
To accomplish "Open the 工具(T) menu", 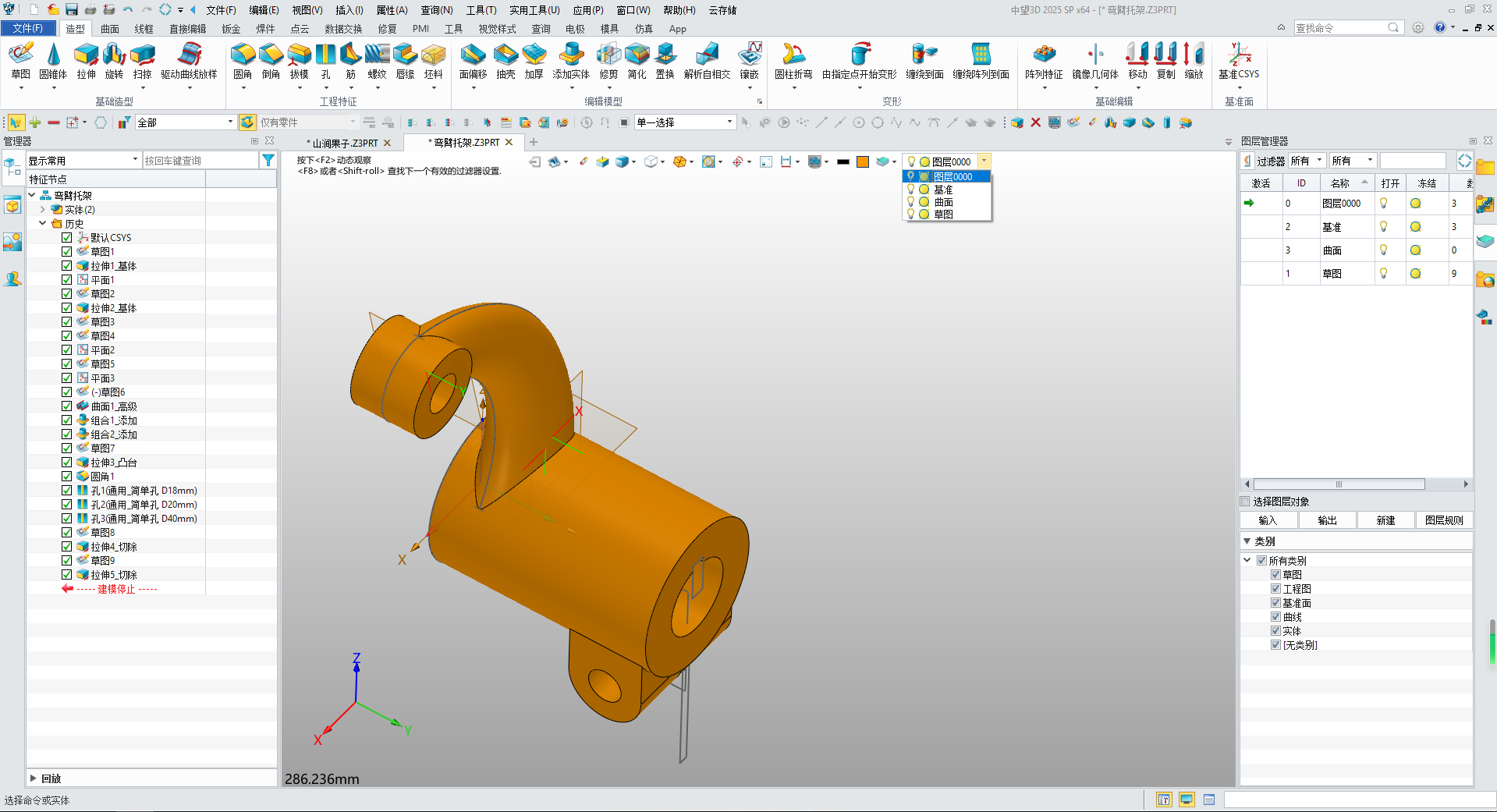I will [481, 10].
